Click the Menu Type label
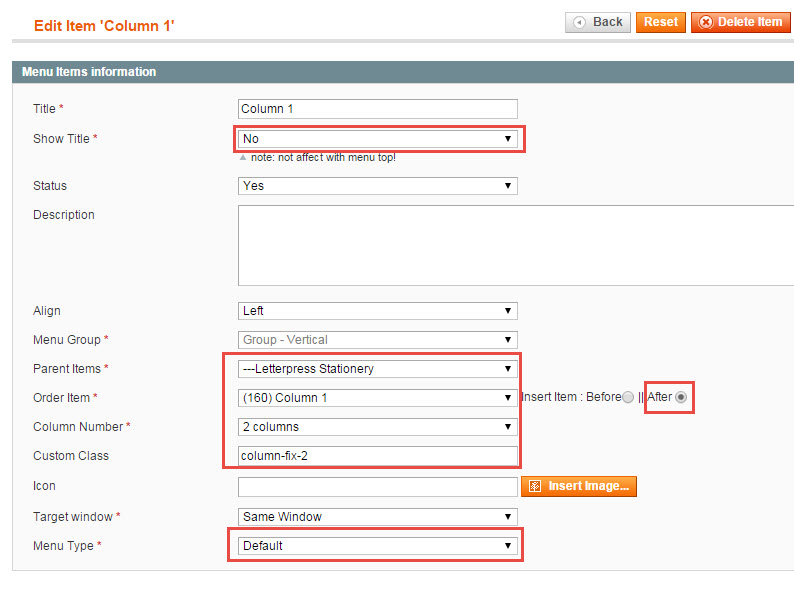This screenshot has height=593, width=794. (63, 546)
